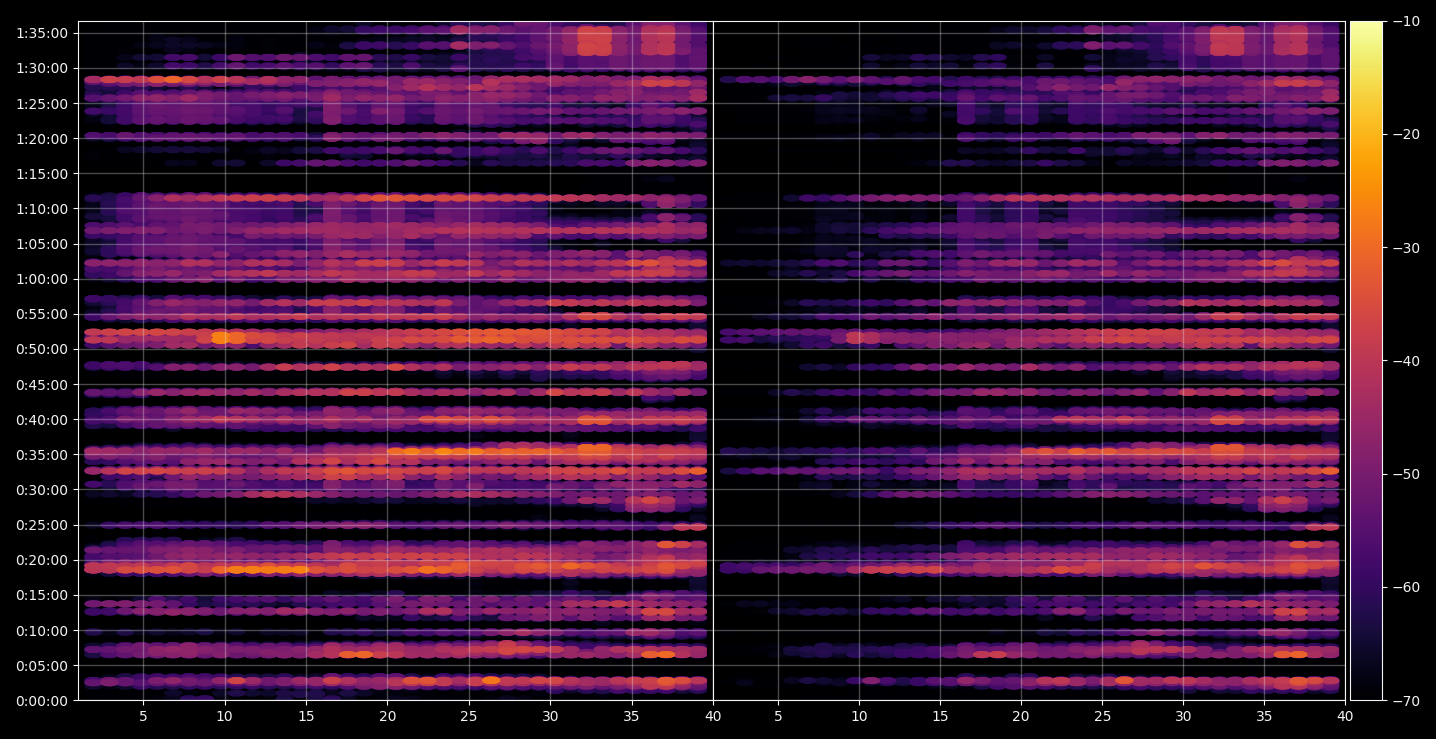Click the −10 colorbar tick label

click(x=1405, y=21)
